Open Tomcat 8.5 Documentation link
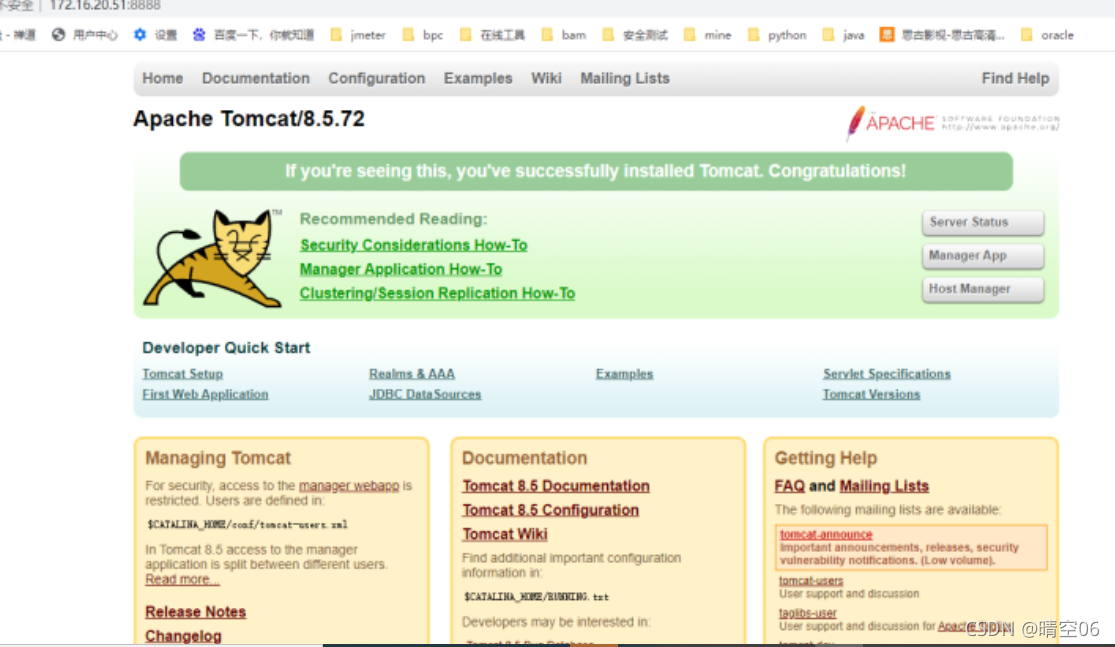 click(x=555, y=486)
